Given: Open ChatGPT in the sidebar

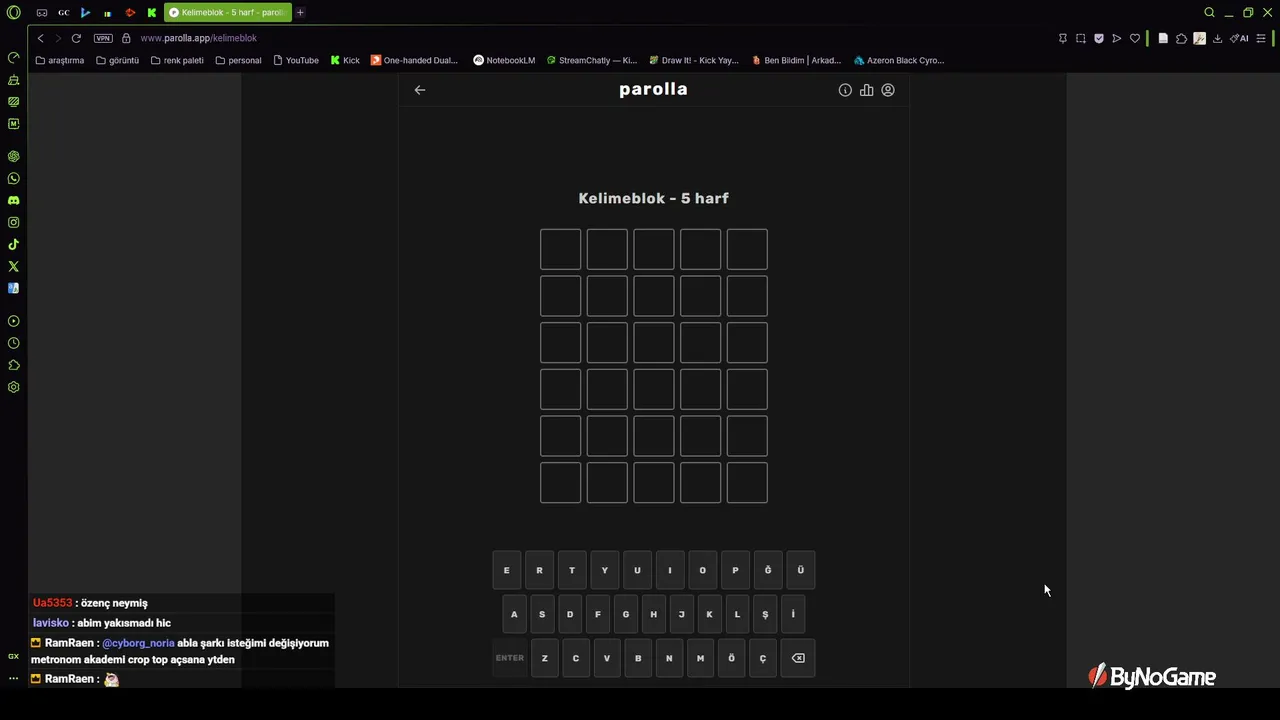Looking at the screenshot, I should click(x=14, y=156).
